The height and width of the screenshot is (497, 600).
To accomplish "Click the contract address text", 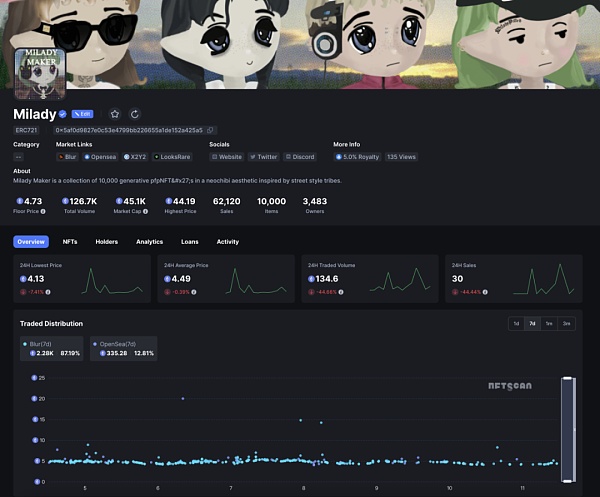I will [129, 130].
